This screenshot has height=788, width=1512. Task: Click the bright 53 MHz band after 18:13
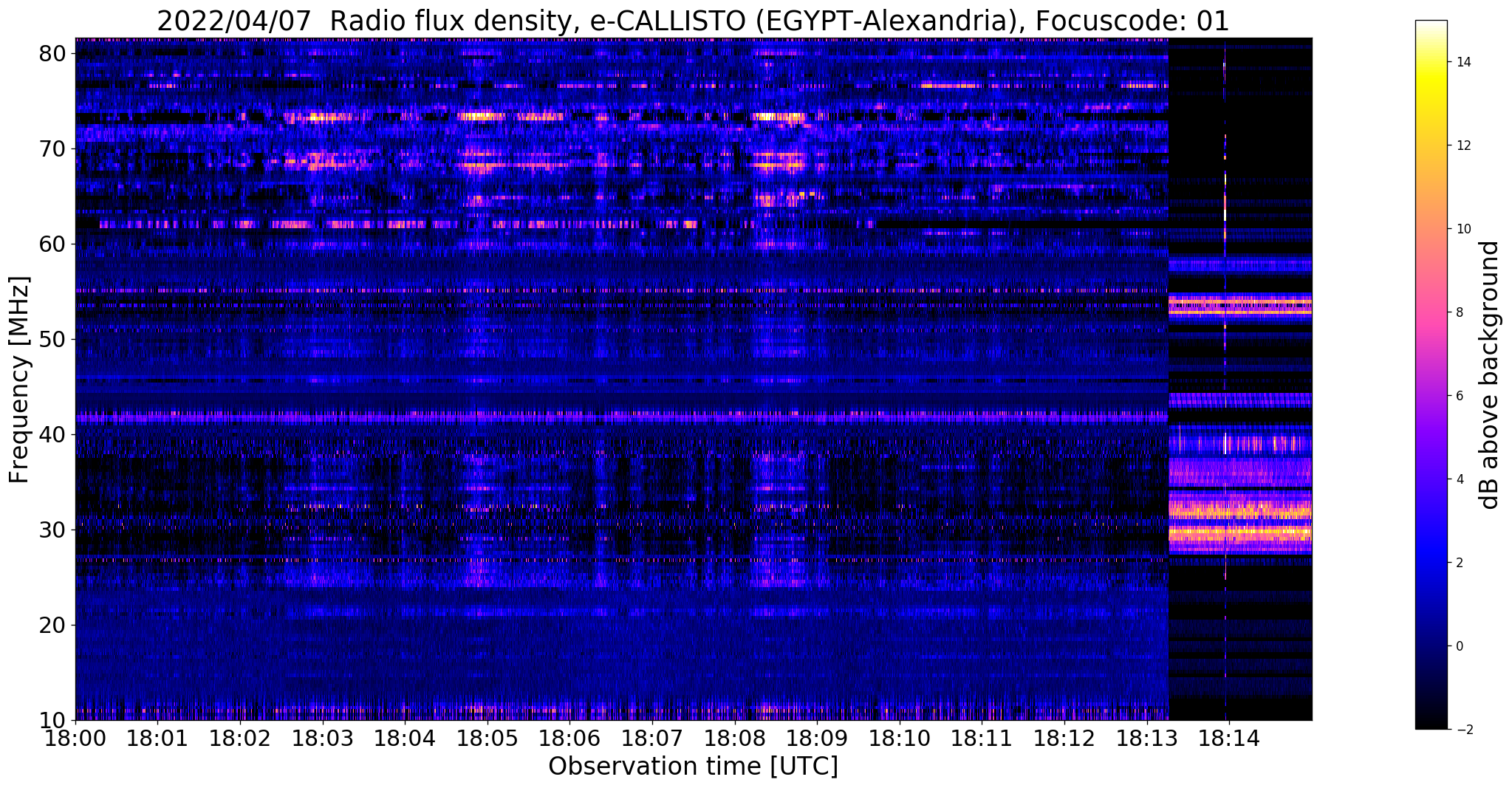(x=1240, y=305)
